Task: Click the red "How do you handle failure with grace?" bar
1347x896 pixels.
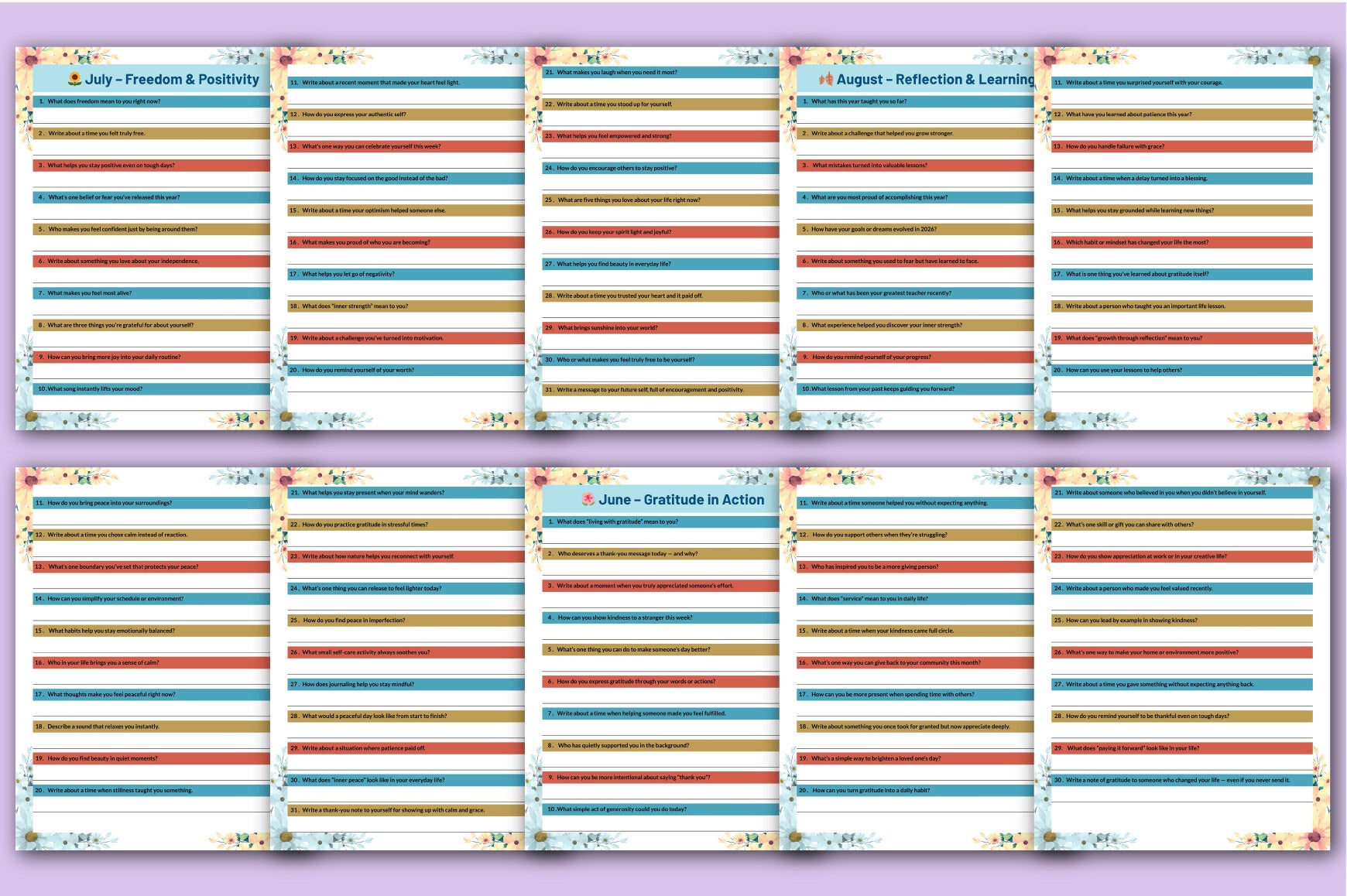Action: pos(1182,146)
